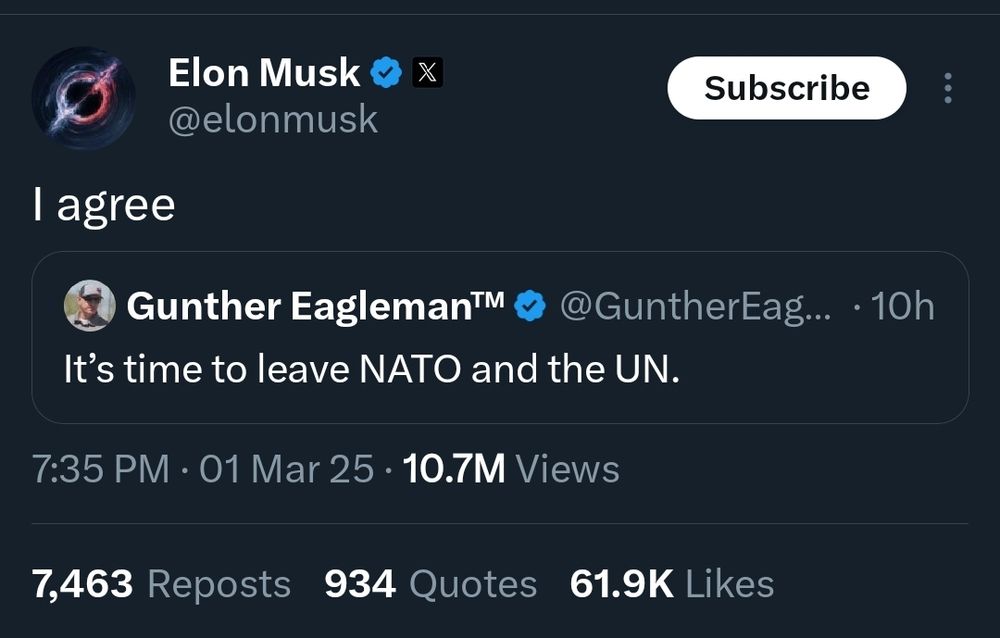The height and width of the screenshot is (638, 1000).
Task: Show the 7,463 Reposts list
Action: [161, 584]
